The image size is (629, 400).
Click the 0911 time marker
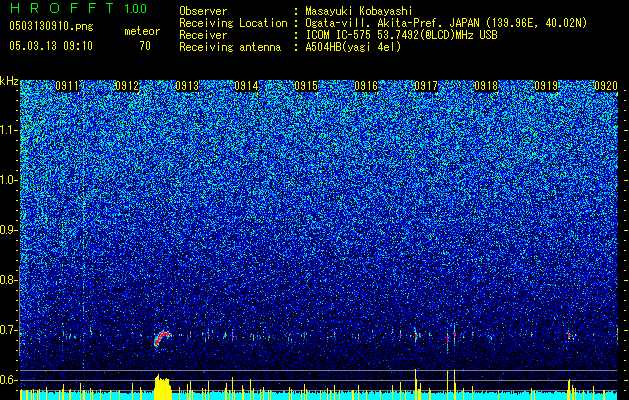[x=66, y=86]
